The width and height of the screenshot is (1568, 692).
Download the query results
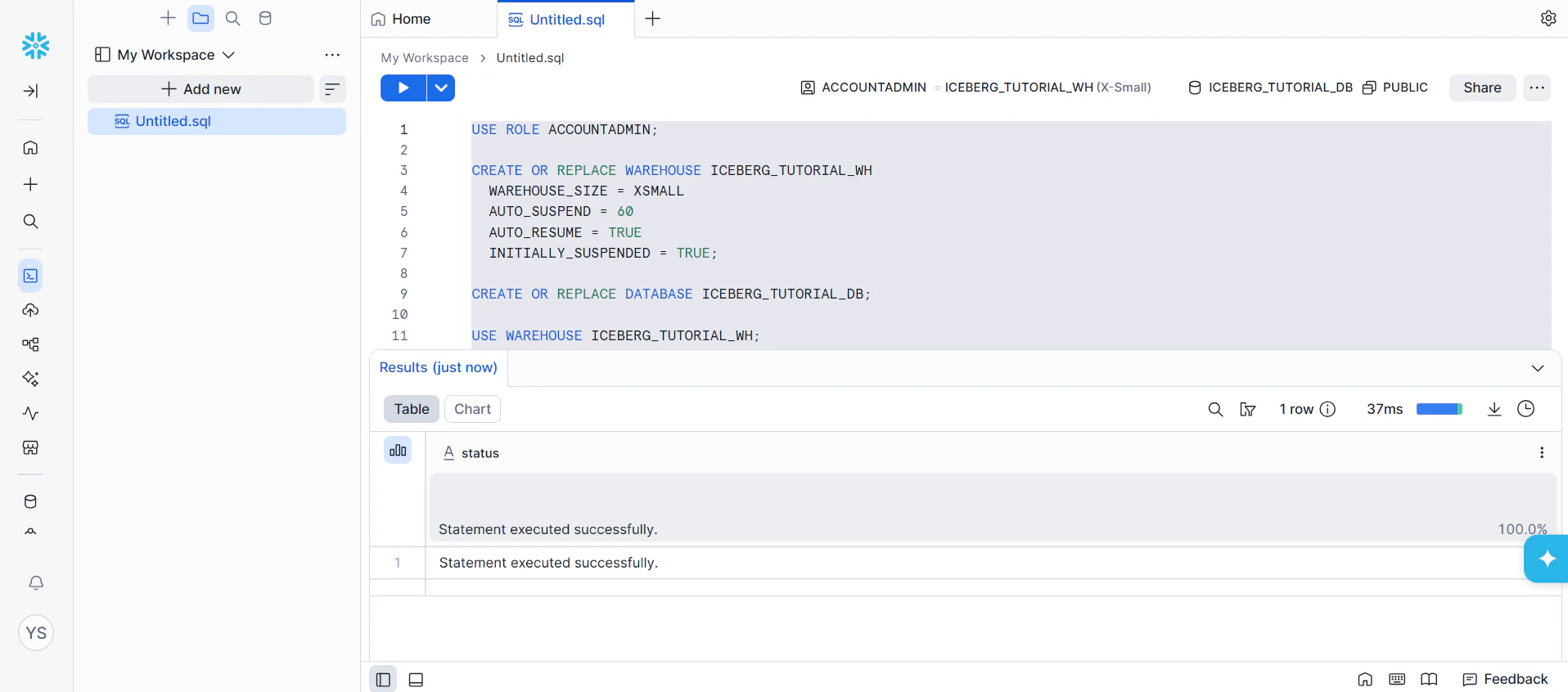point(1494,409)
